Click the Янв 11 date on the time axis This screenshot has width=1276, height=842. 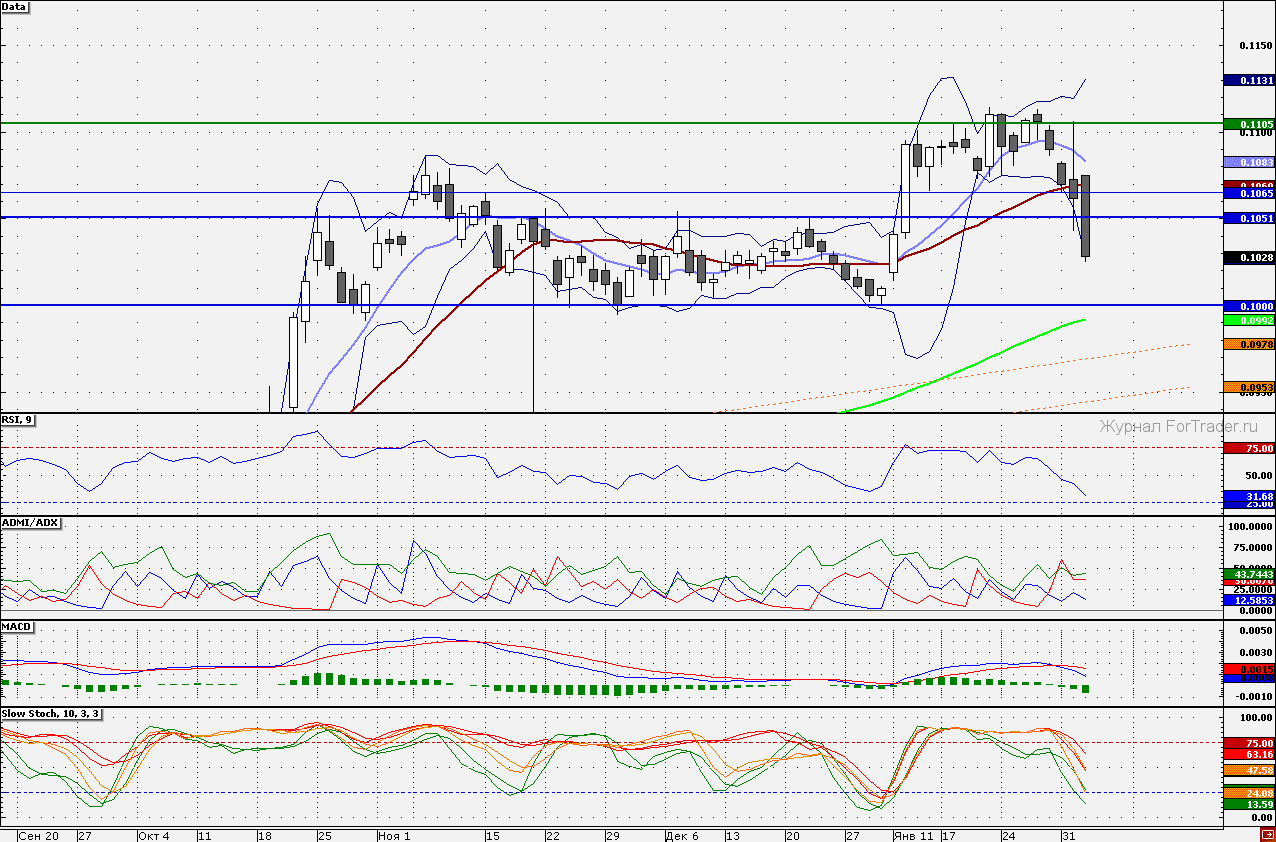[x=914, y=835]
